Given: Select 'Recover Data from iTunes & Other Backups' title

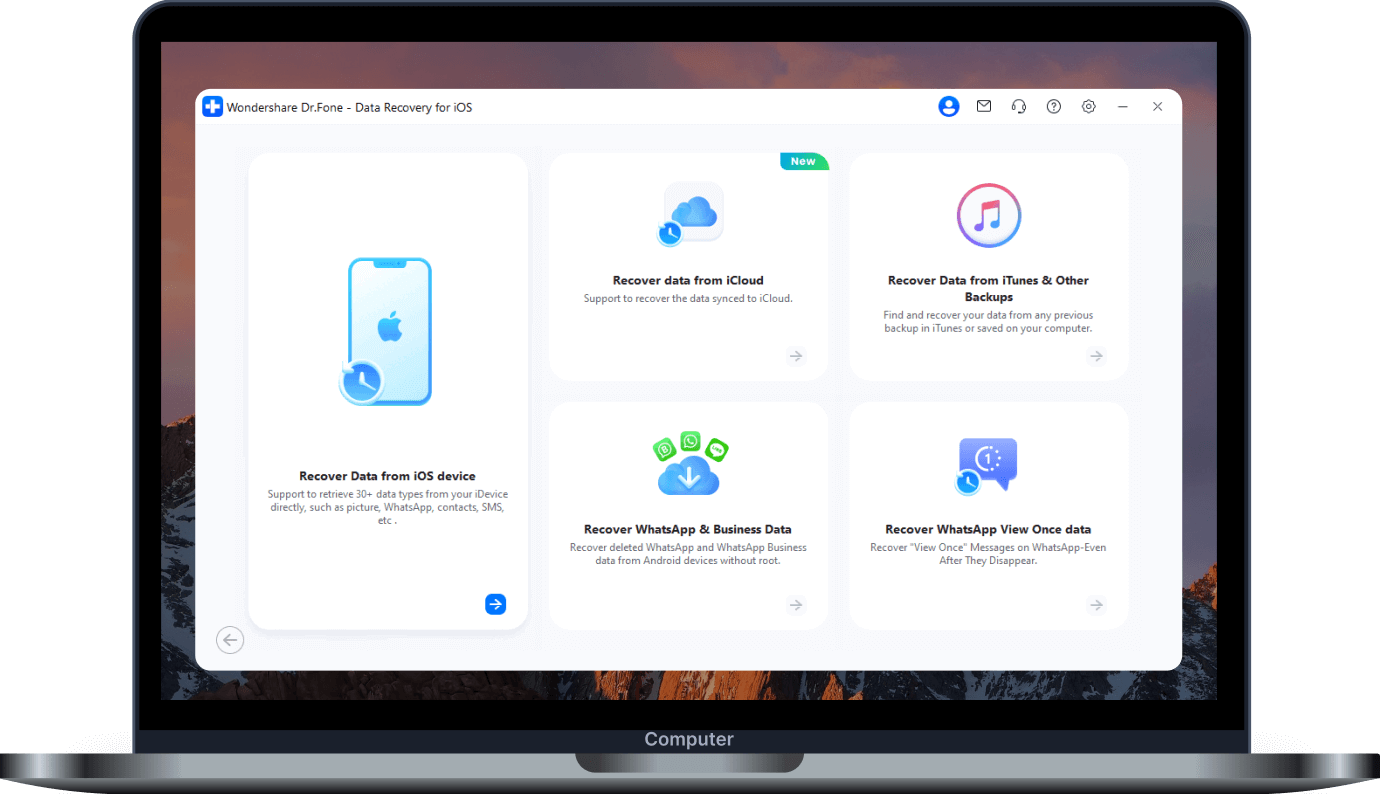Looking at the screenshot, I should click(x=988, y=288).
